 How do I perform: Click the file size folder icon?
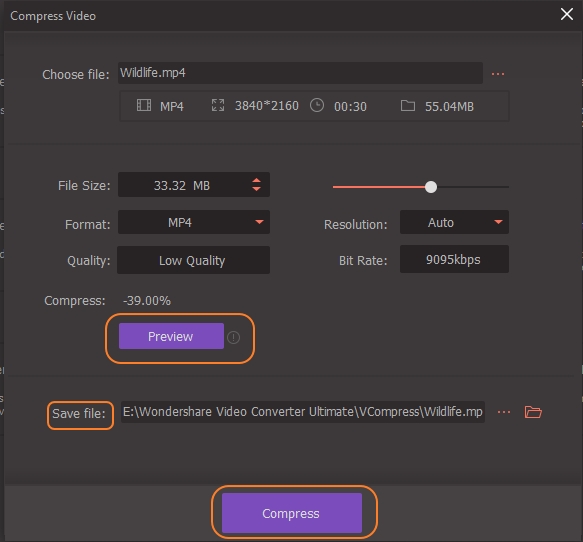pyautogui.click(x=408, y=106)
